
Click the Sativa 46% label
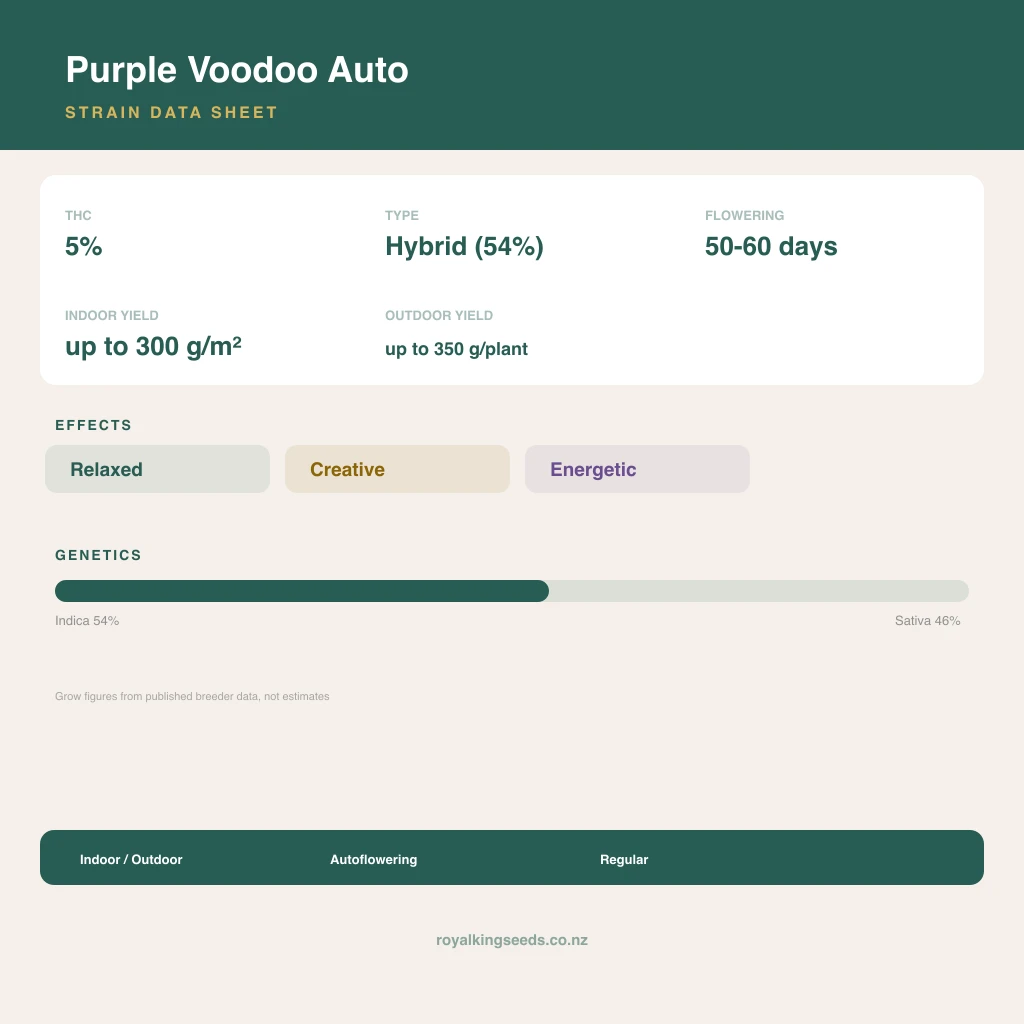pyautogui.click(x=927, y=620)
